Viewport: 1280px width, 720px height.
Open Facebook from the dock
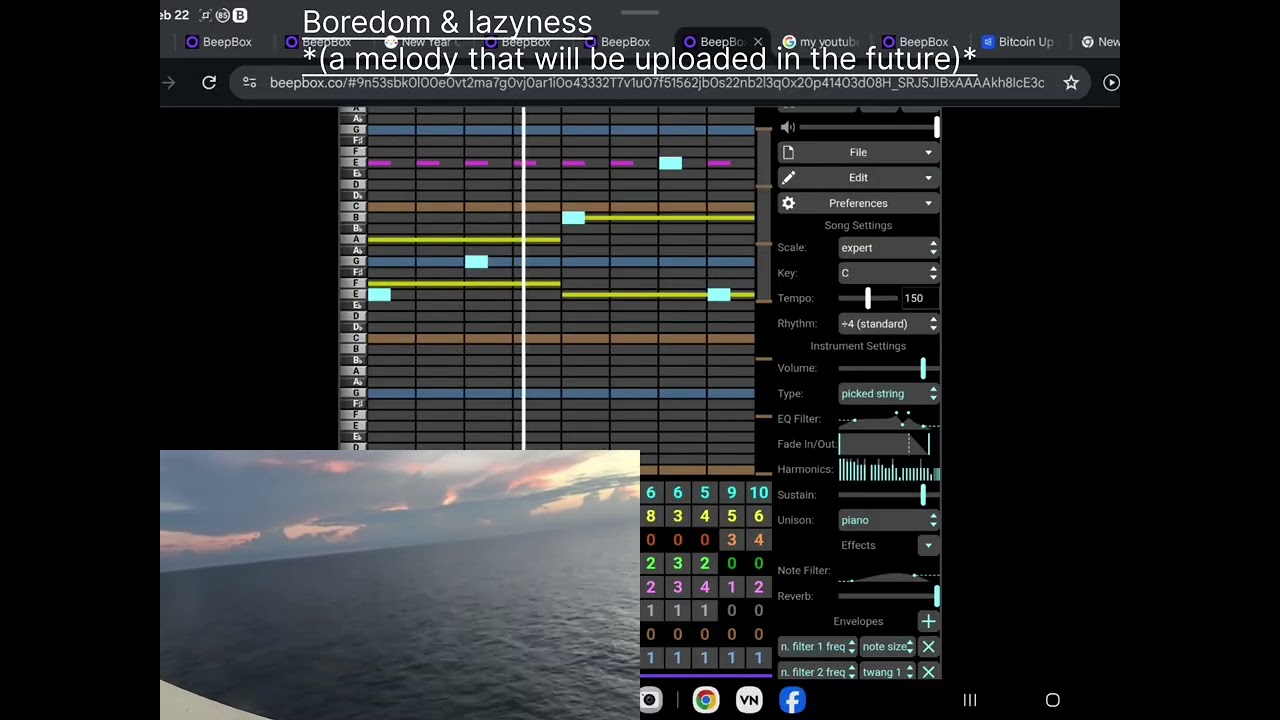pos(793,700)
